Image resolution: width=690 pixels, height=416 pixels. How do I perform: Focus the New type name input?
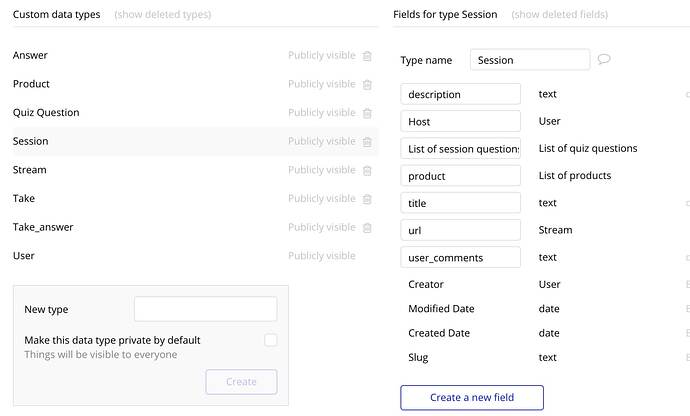tap(206, 309)
